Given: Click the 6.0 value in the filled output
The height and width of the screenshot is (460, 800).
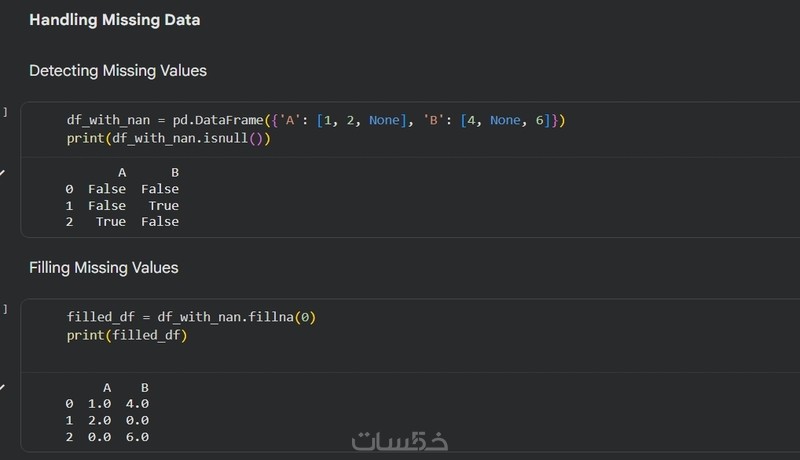Looking at the screenshot, I should click(x=138, y=437).
